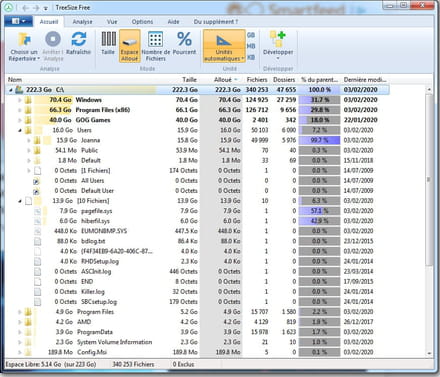440x377 pixels.
Task: Click the hiberfil.sys file icon
Action: [37, 221]
